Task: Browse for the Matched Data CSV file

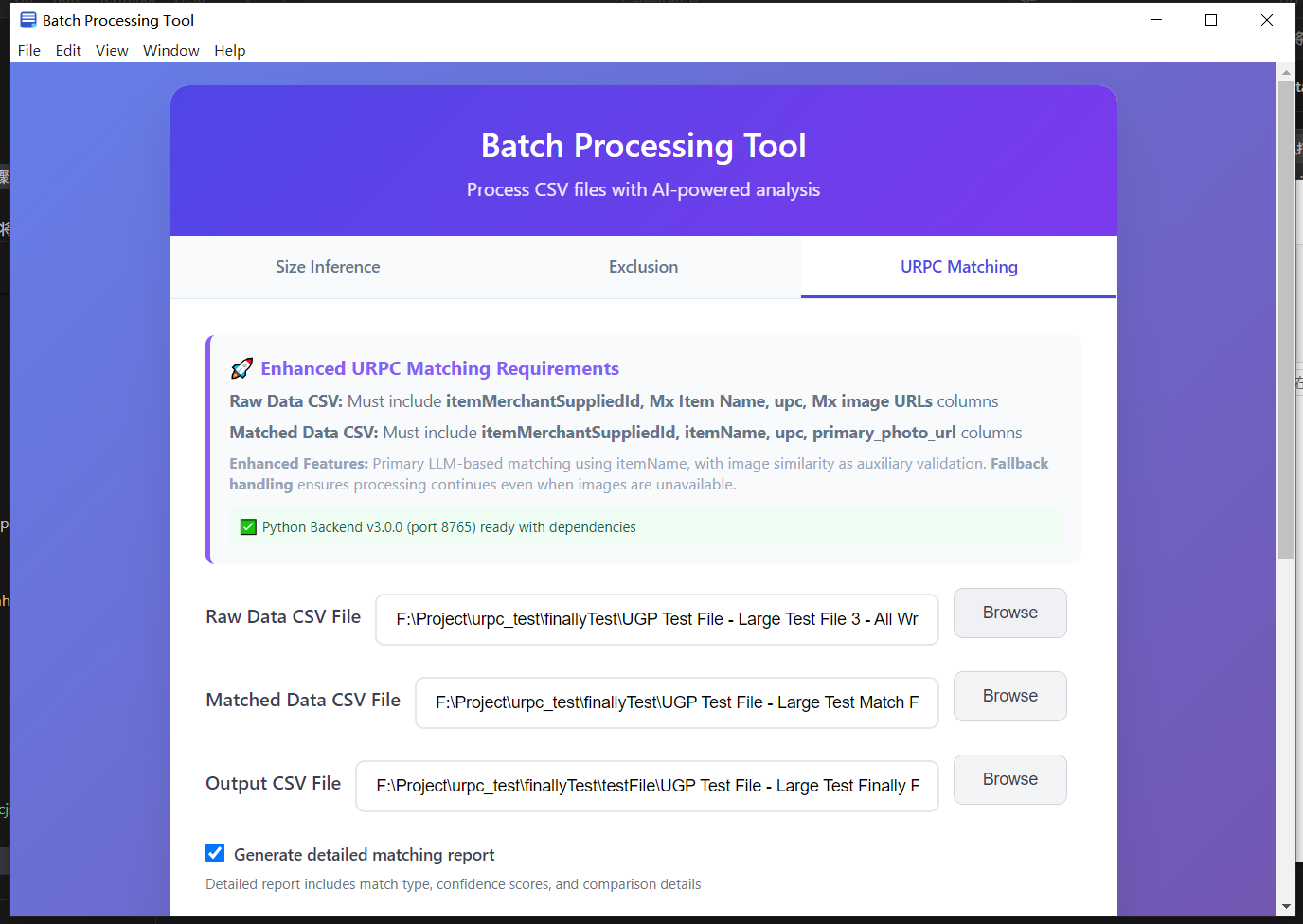Action: pos(1009,696)
